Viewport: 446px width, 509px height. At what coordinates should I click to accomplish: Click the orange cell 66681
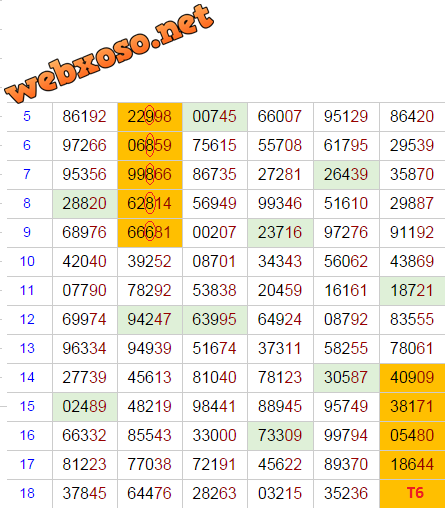coord(150,232)
